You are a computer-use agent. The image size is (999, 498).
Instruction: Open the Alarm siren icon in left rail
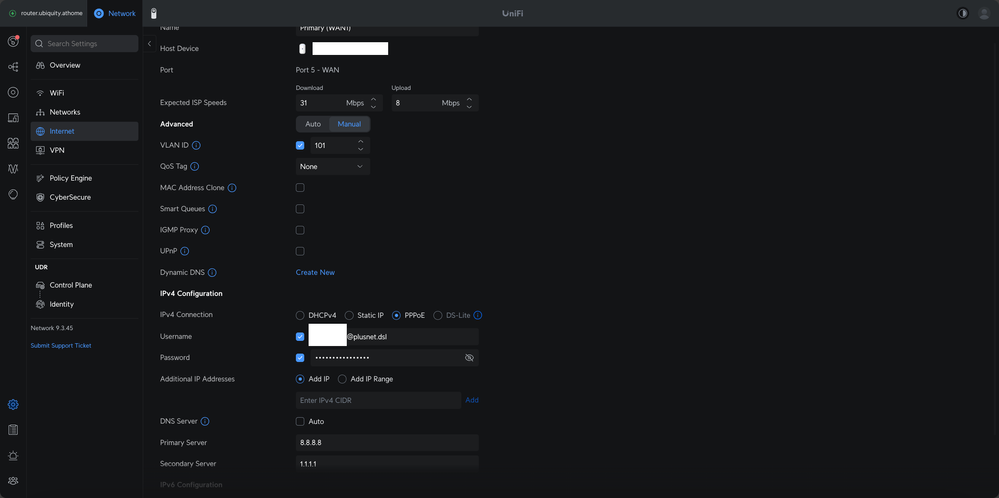tap(13, 455)
